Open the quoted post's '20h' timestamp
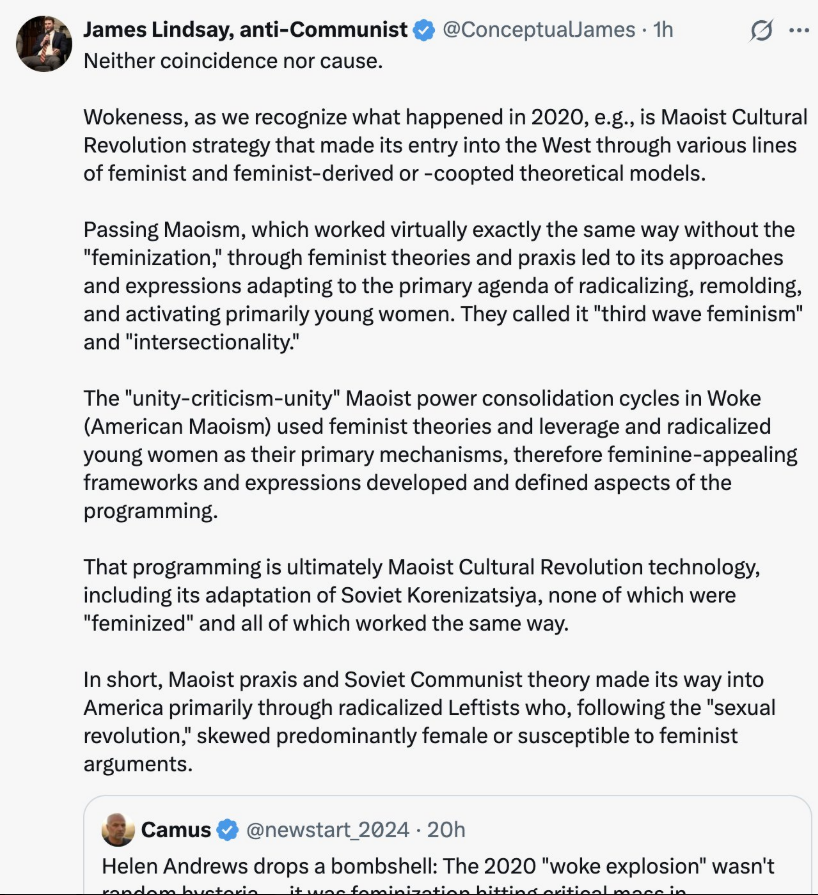Screen dimensions: 818x895 (444, 829)
